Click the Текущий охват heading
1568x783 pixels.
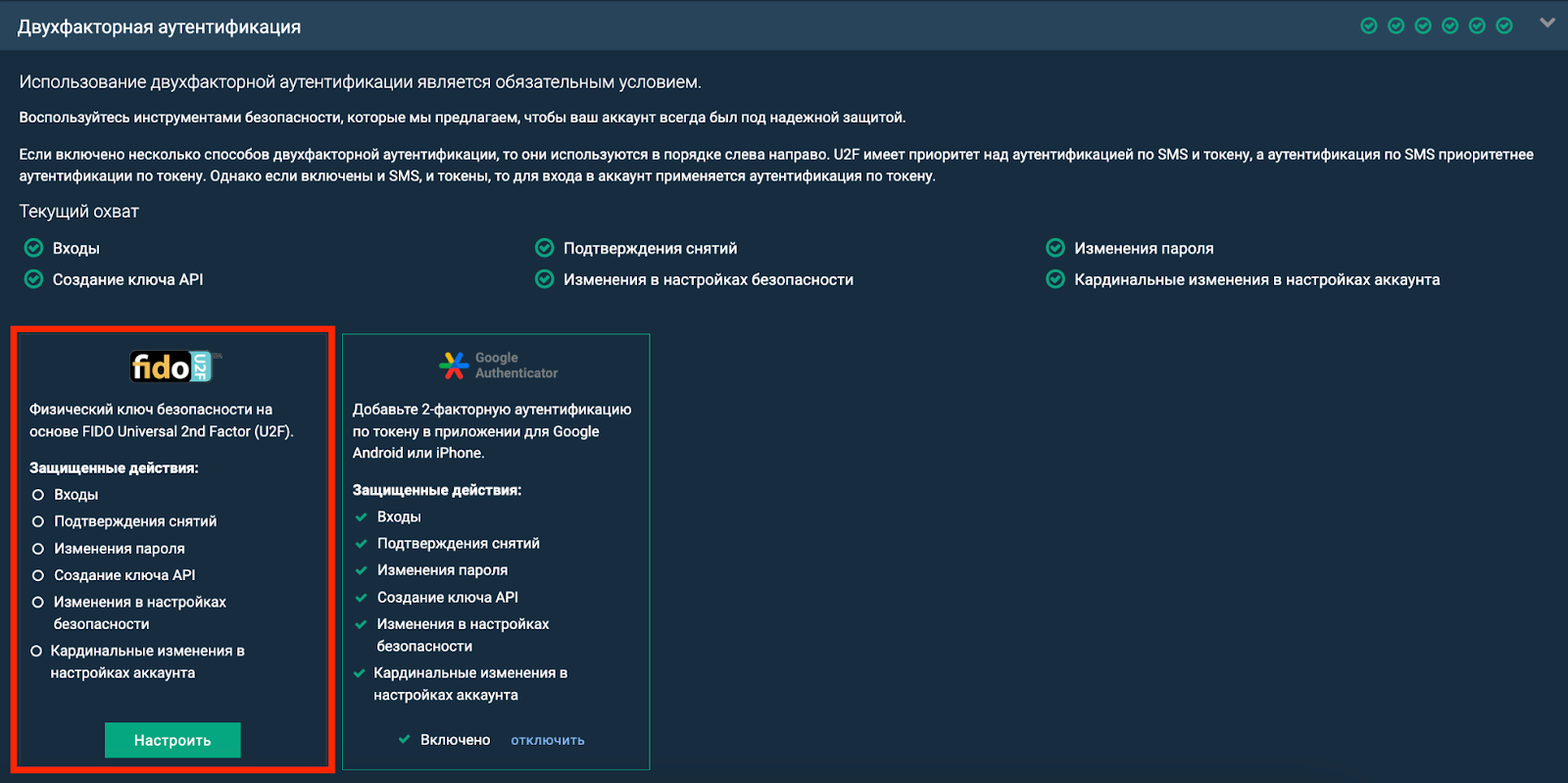coord(79,211)
